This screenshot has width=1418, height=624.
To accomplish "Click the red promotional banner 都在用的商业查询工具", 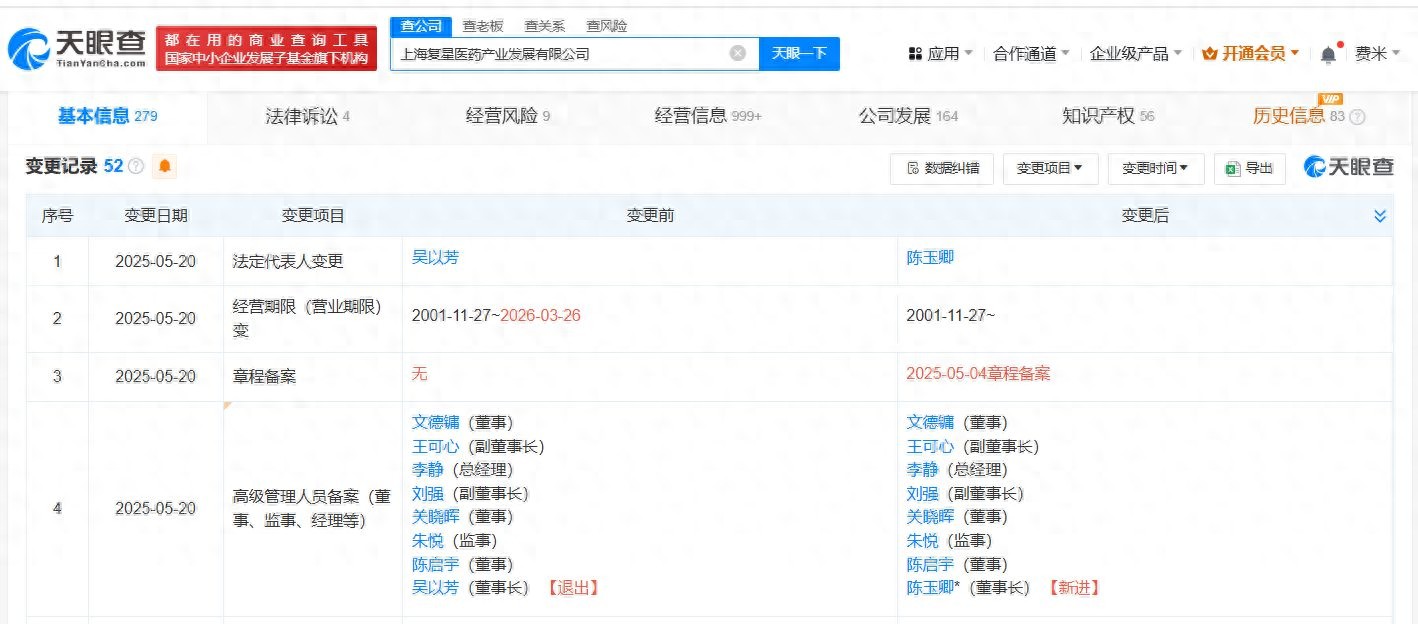I will 266,48.
